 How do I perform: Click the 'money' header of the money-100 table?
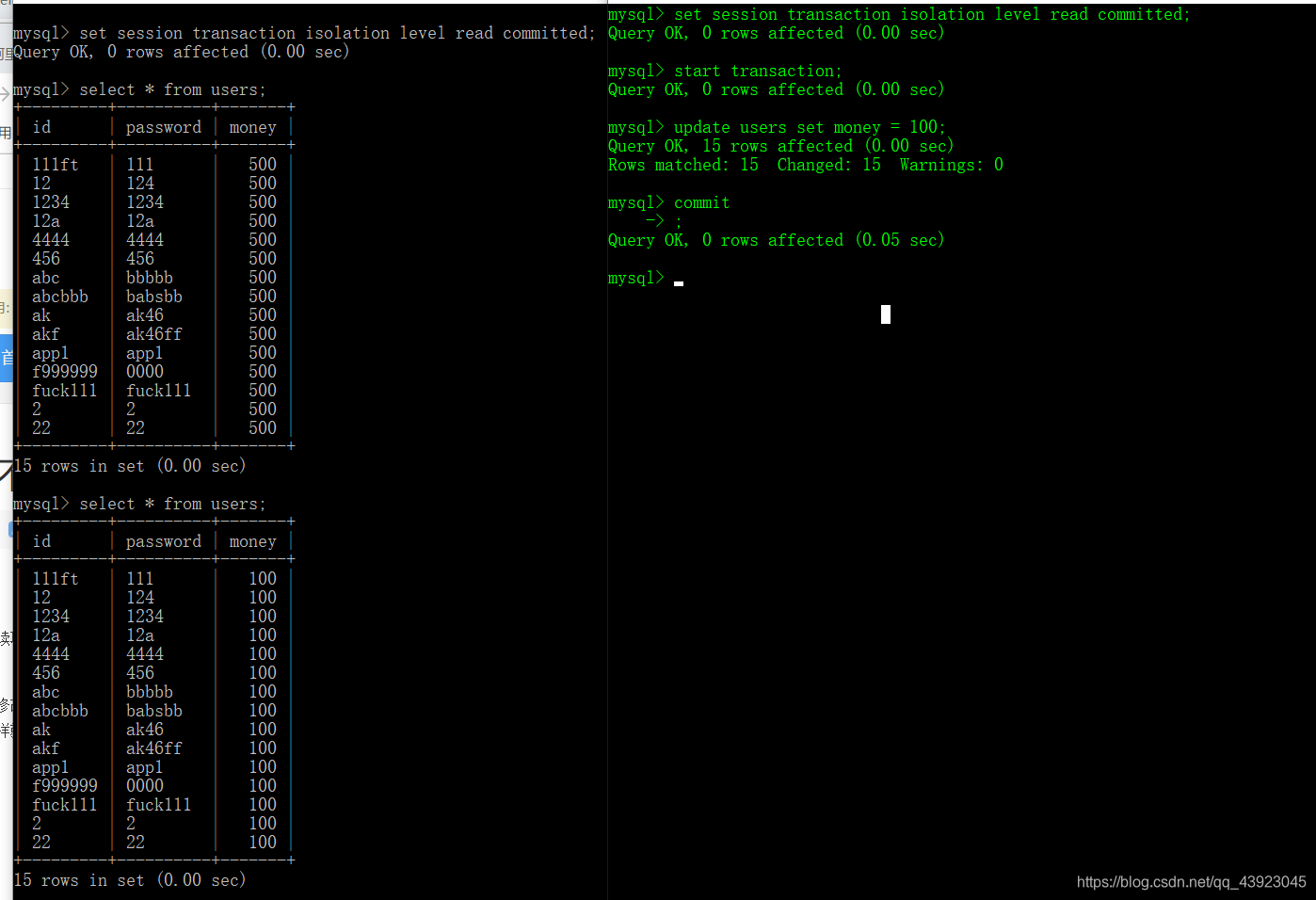[253, 541]
